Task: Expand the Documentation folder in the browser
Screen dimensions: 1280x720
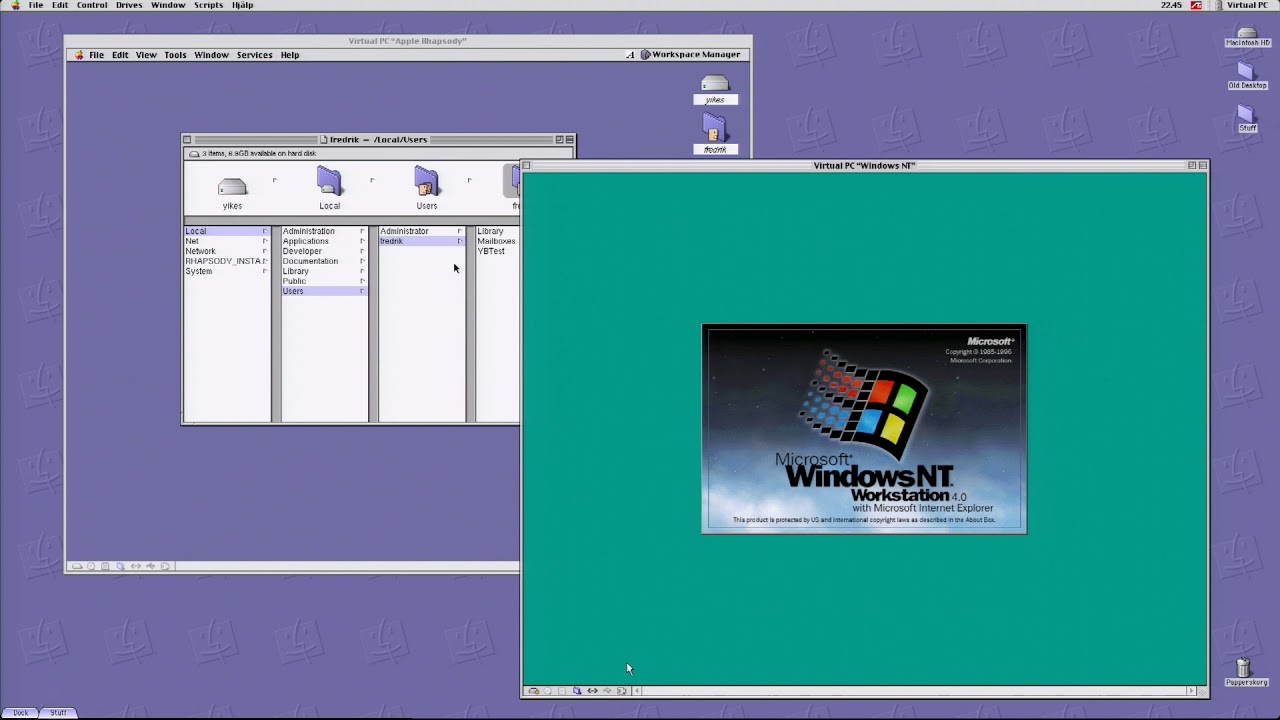Action: [x=362, y=261]
